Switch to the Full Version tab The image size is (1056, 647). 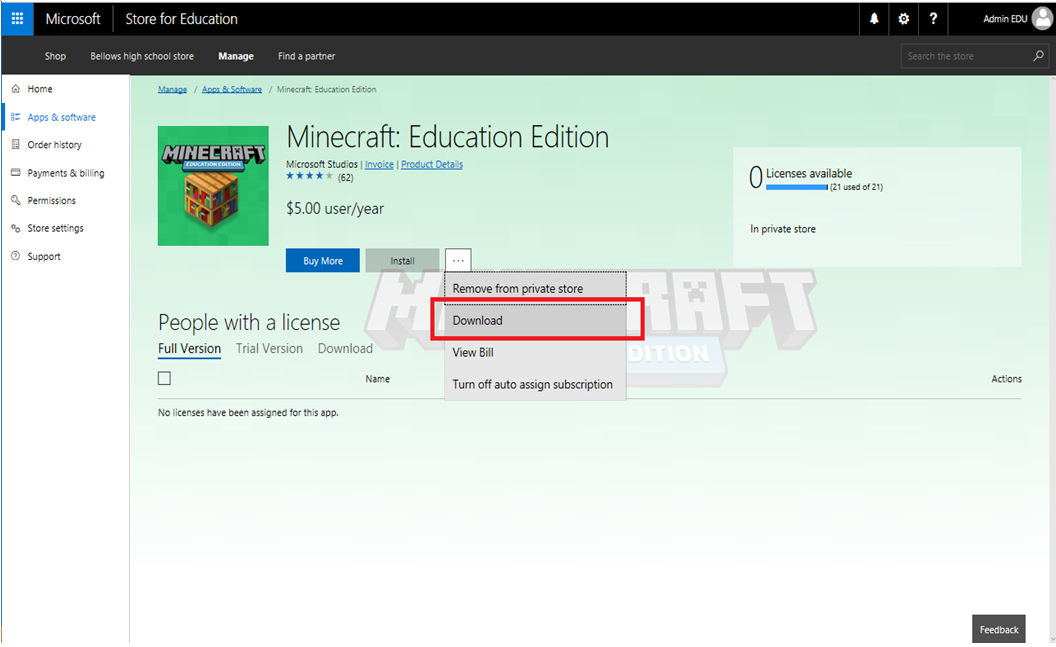[x=189, y=349]
